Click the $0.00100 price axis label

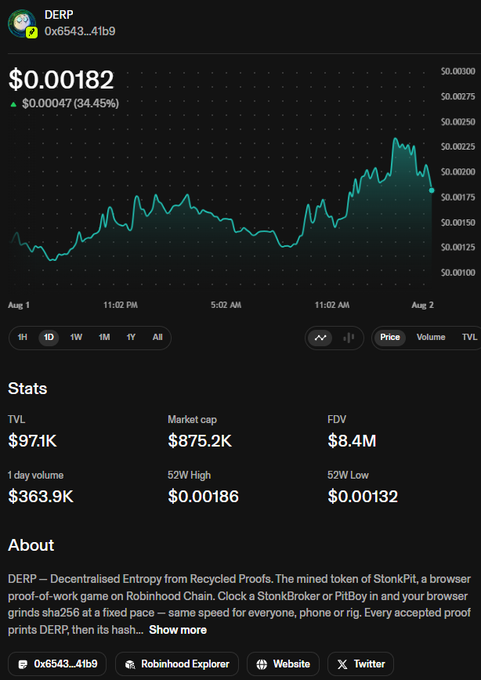coord(458,273)
